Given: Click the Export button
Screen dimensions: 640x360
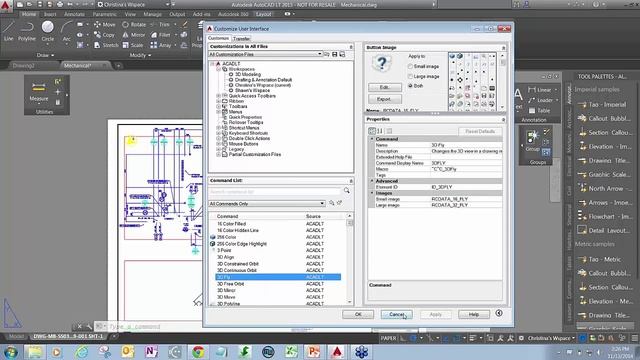Looking at the screenshot, I should point(384,99).
